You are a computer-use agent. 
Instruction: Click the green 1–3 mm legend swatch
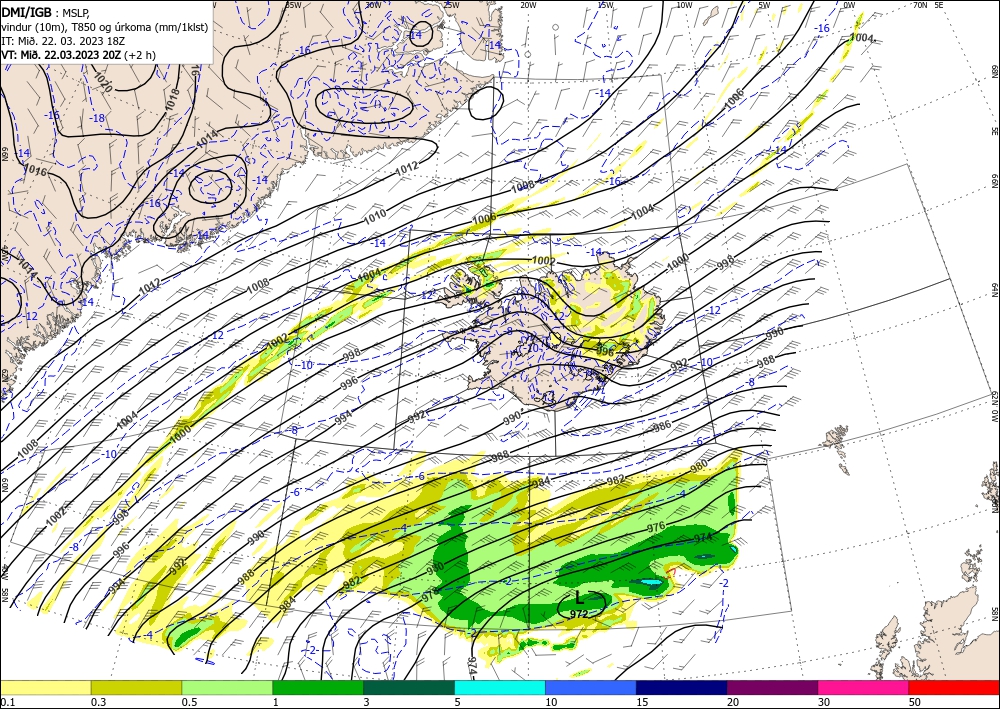point(318,687)
